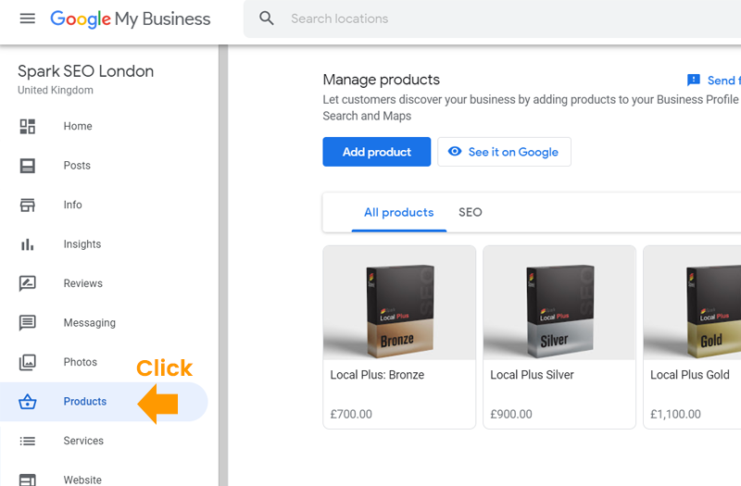
Task: Open Website in the sidebar
Action: 83,480
